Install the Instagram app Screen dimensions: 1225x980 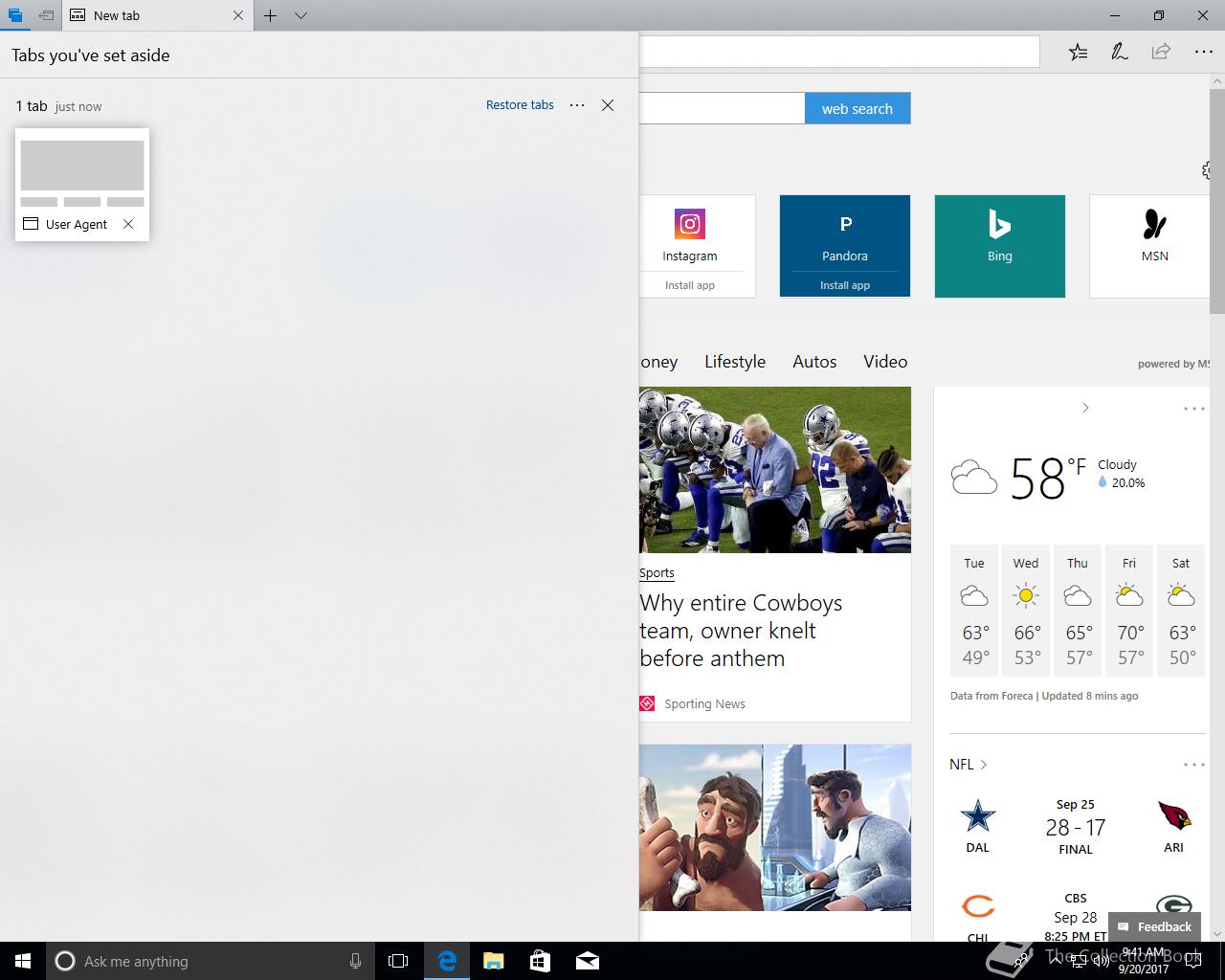[690, 285]
